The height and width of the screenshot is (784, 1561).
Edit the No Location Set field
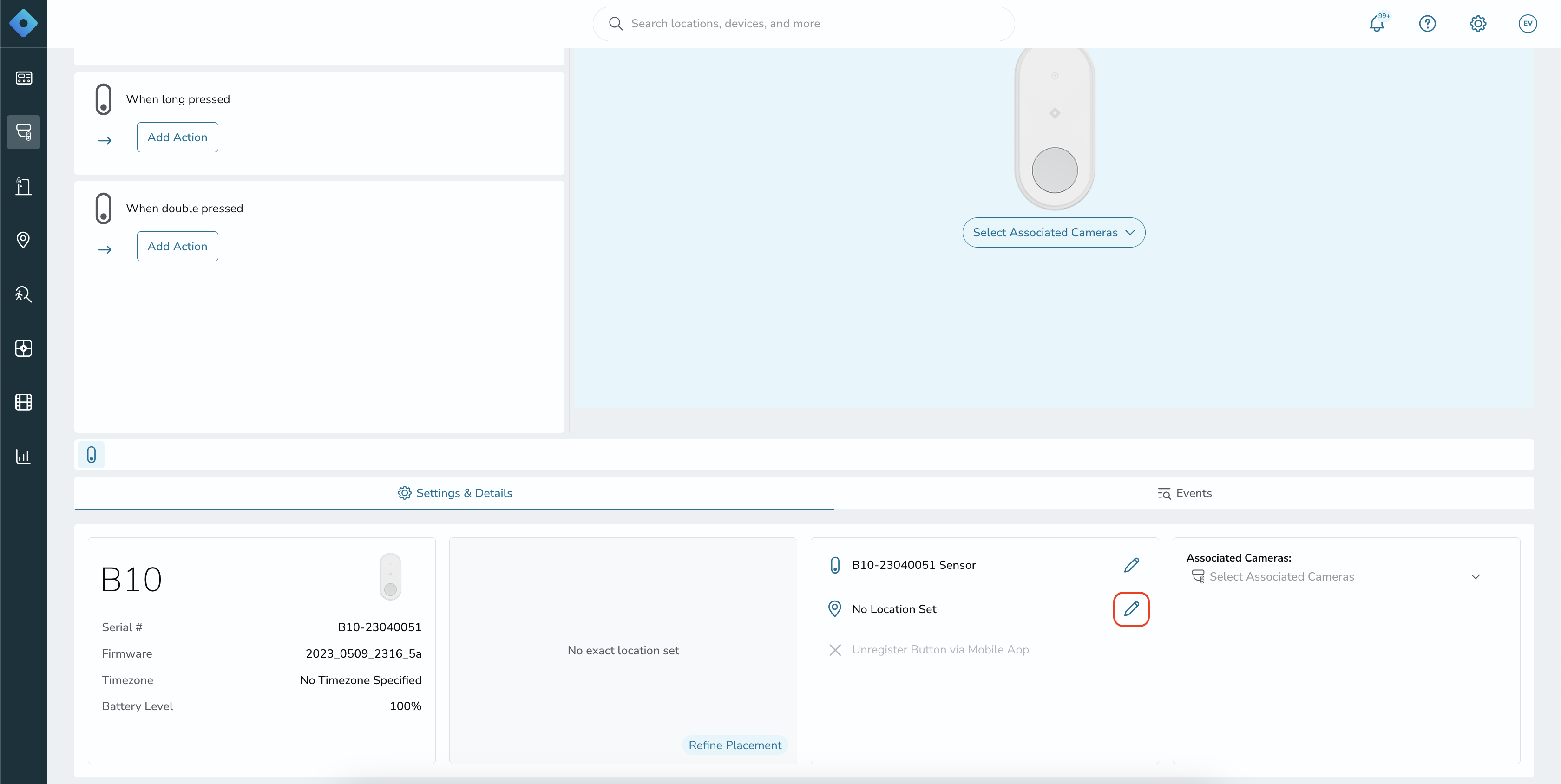[x=1131, y=609]
